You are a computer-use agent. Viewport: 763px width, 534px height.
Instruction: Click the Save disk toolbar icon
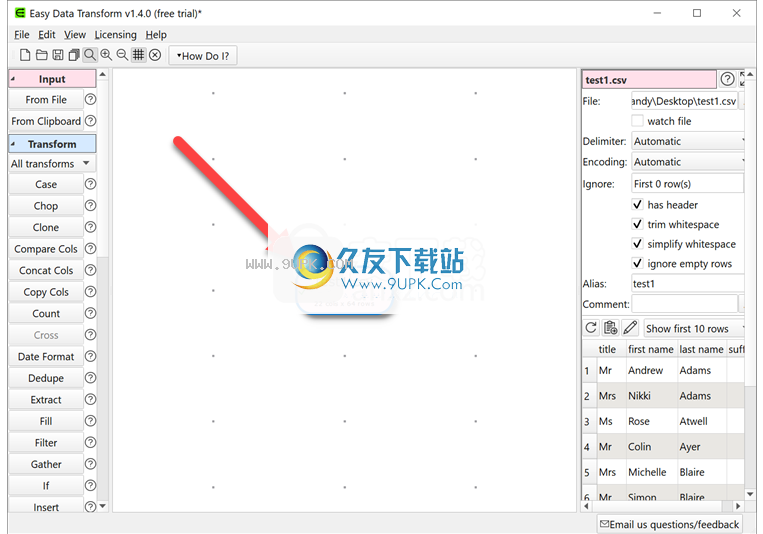click(x=58, y=55)
